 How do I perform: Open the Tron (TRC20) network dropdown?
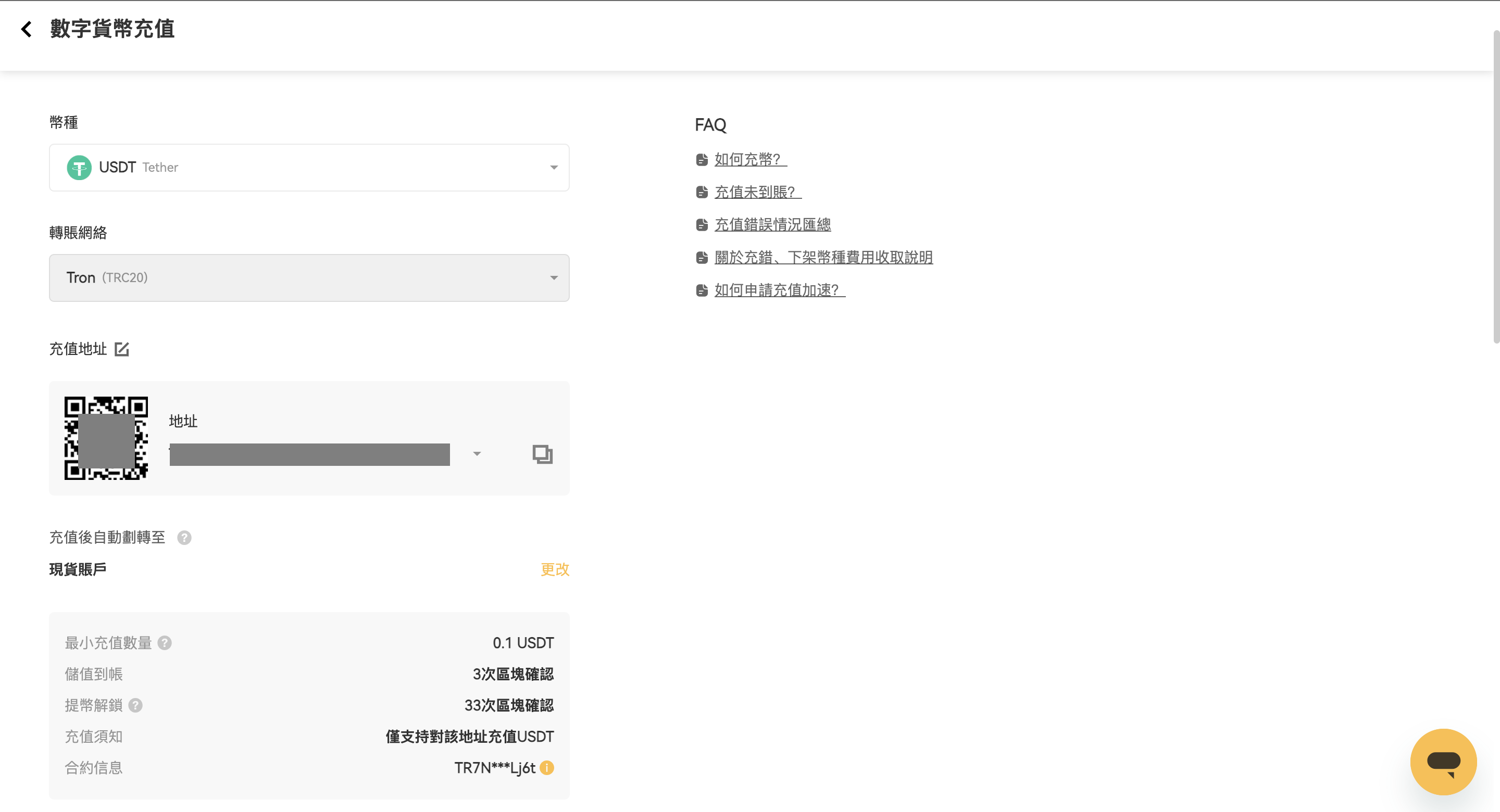309,277
